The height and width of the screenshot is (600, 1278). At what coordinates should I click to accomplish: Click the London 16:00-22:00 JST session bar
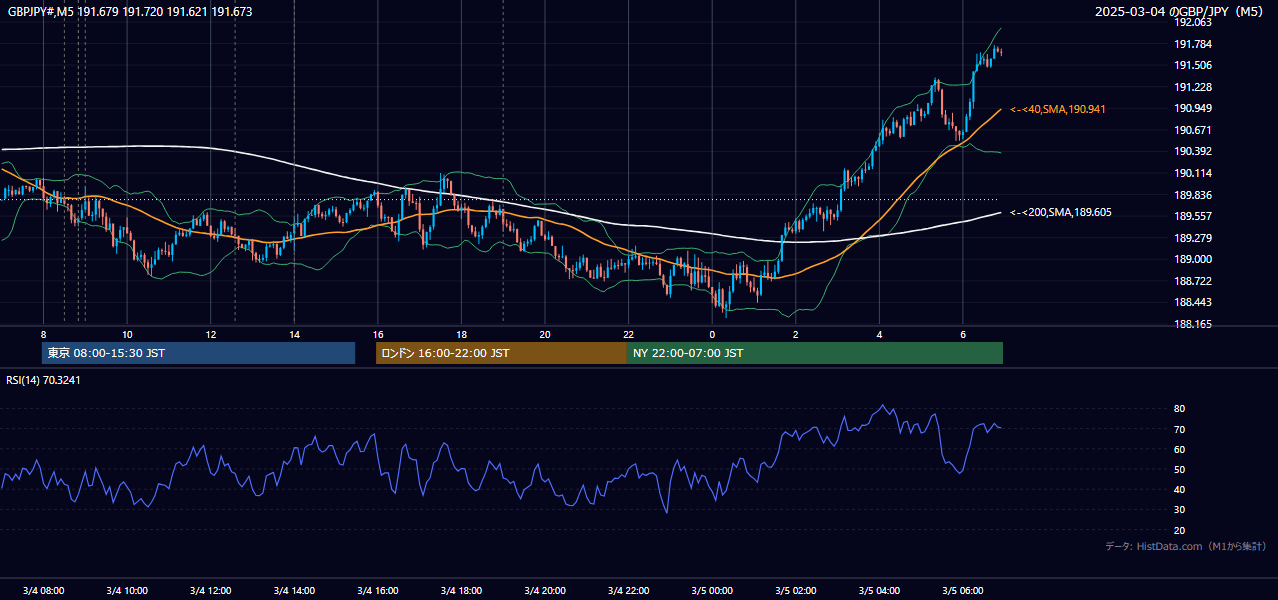coord(501,353)
